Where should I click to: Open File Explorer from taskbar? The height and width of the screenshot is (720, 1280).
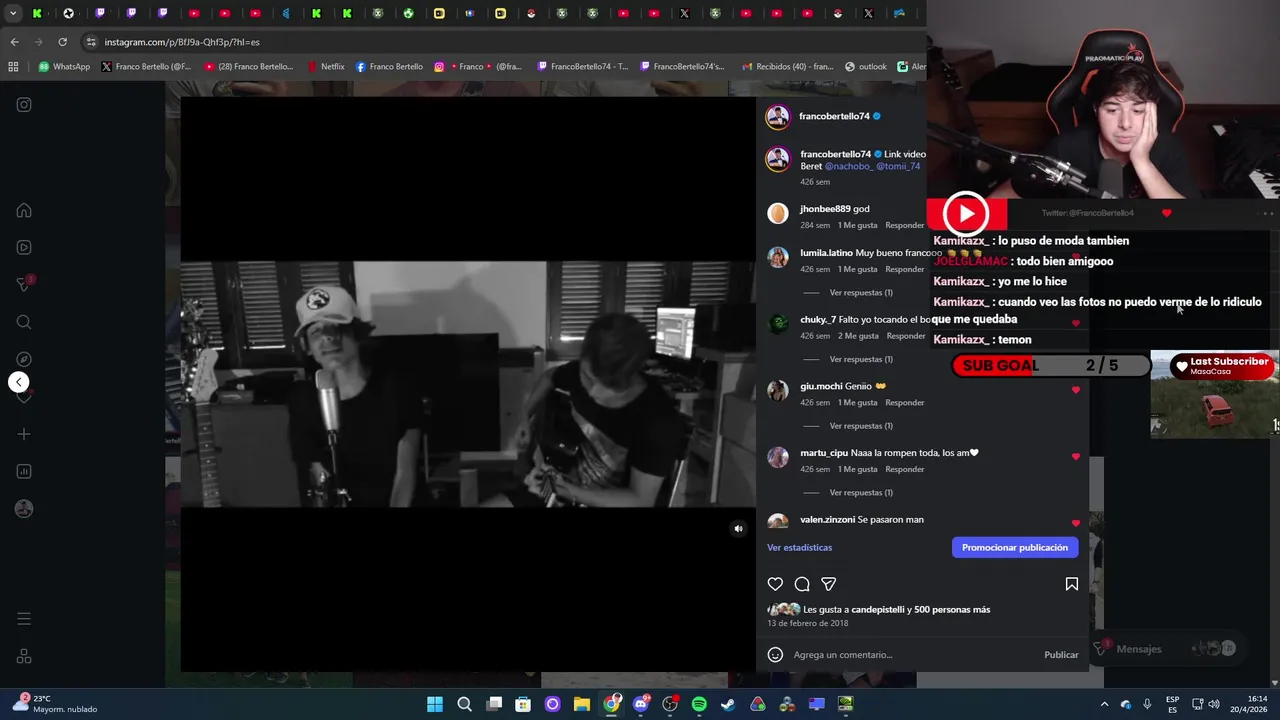click(x=582, y=704)
